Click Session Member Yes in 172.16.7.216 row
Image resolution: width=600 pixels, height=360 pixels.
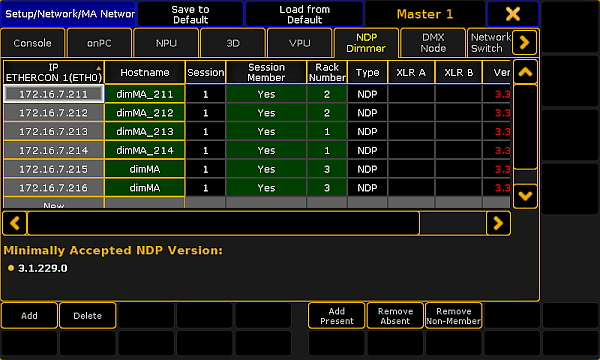pos(266,188)
